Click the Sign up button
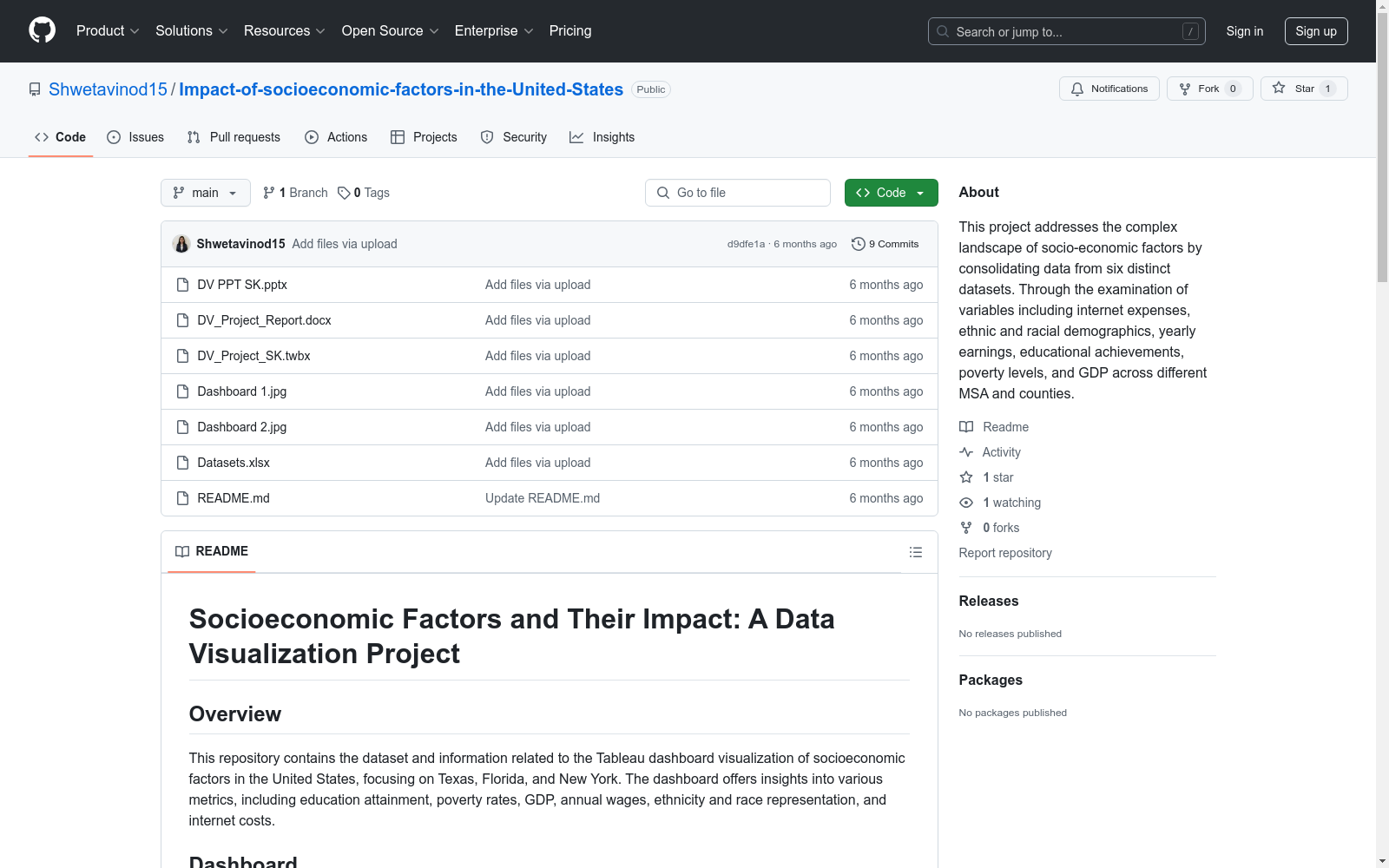The width and height of the screenshot is (1389, 868). tap(1316, 31)
